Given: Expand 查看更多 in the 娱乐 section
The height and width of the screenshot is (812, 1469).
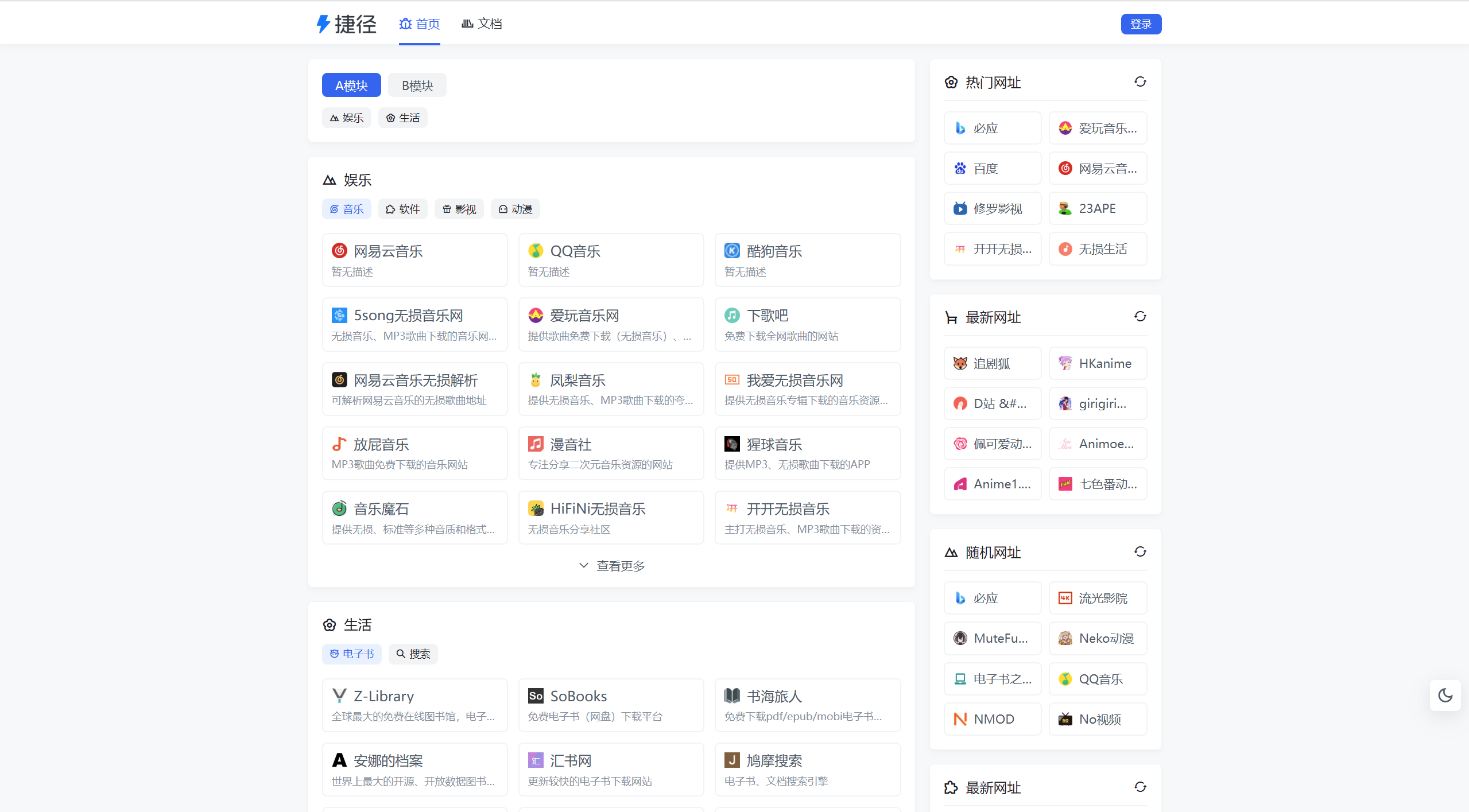Looking at the screenshot, I should pyautogui.click(x=611, y=566).
